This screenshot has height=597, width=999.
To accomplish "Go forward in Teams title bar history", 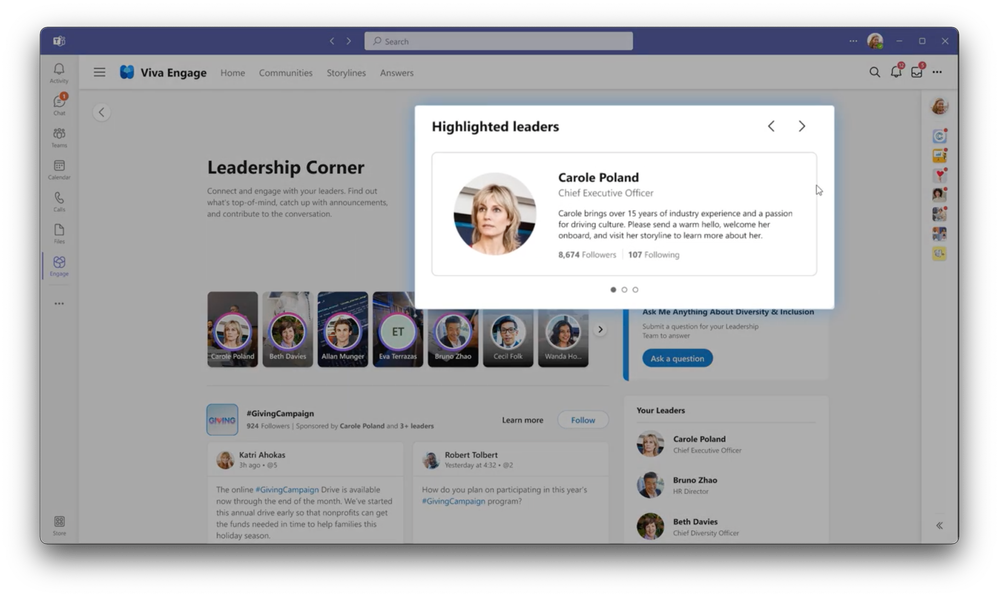I will point(349,41).
